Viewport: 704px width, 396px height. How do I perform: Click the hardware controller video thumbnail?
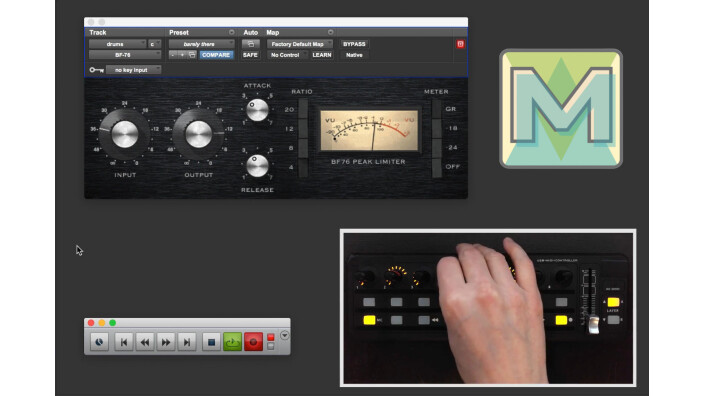click(488, 308)
